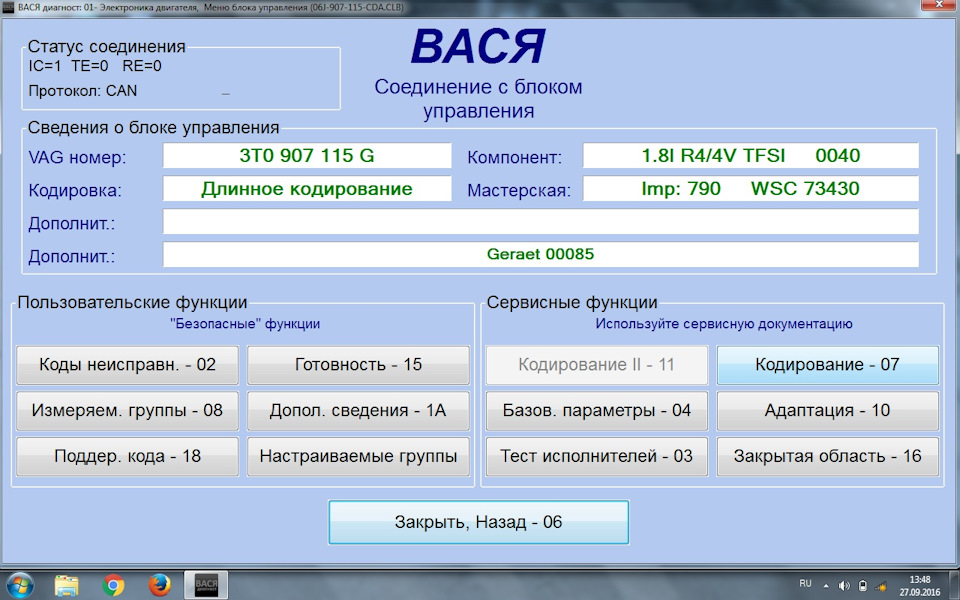Click the Готовность - 15 button

point(358,365)
